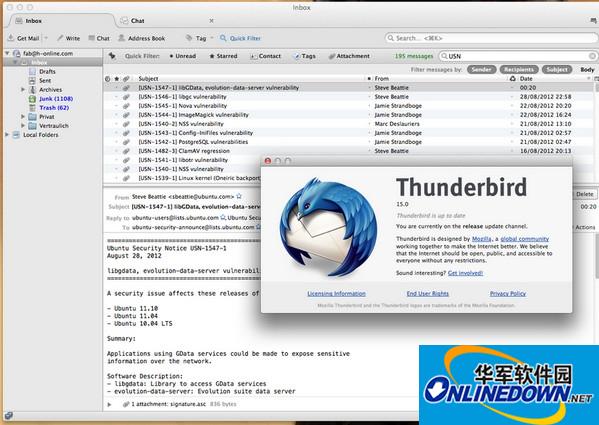Open the Address Book
This screenshot has height=425, width=599.
pyautogui.click(x=141, y=38)
